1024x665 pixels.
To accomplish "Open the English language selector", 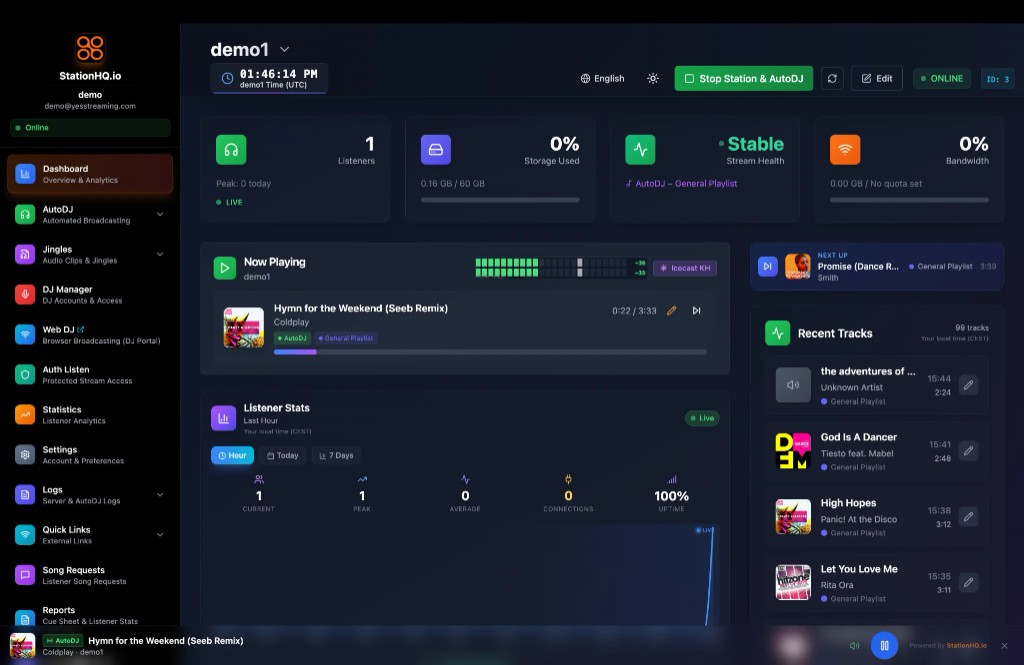I will click(x=602, y=78).
